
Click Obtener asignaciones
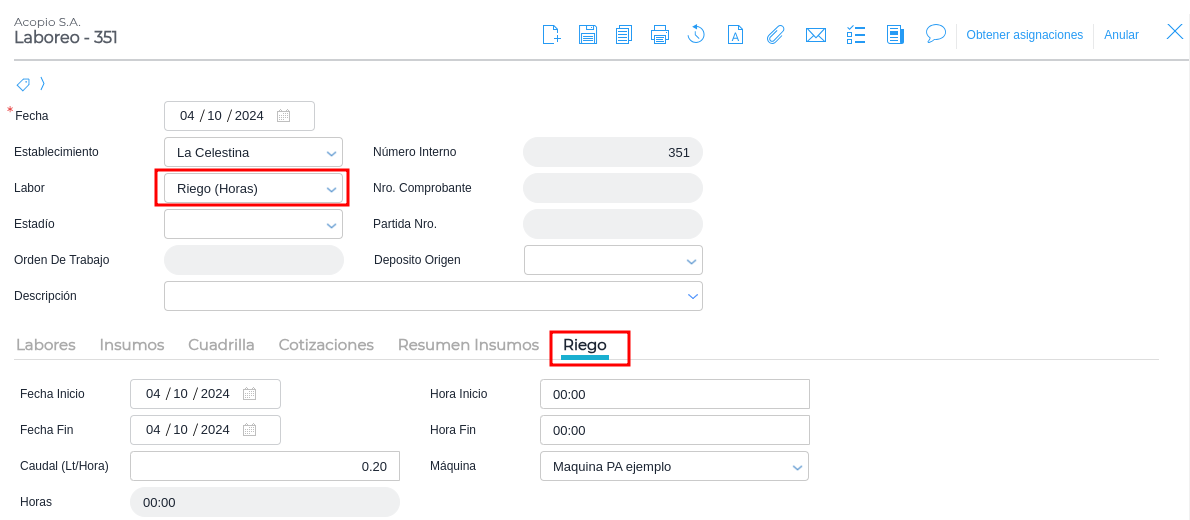pos(1024,35)
